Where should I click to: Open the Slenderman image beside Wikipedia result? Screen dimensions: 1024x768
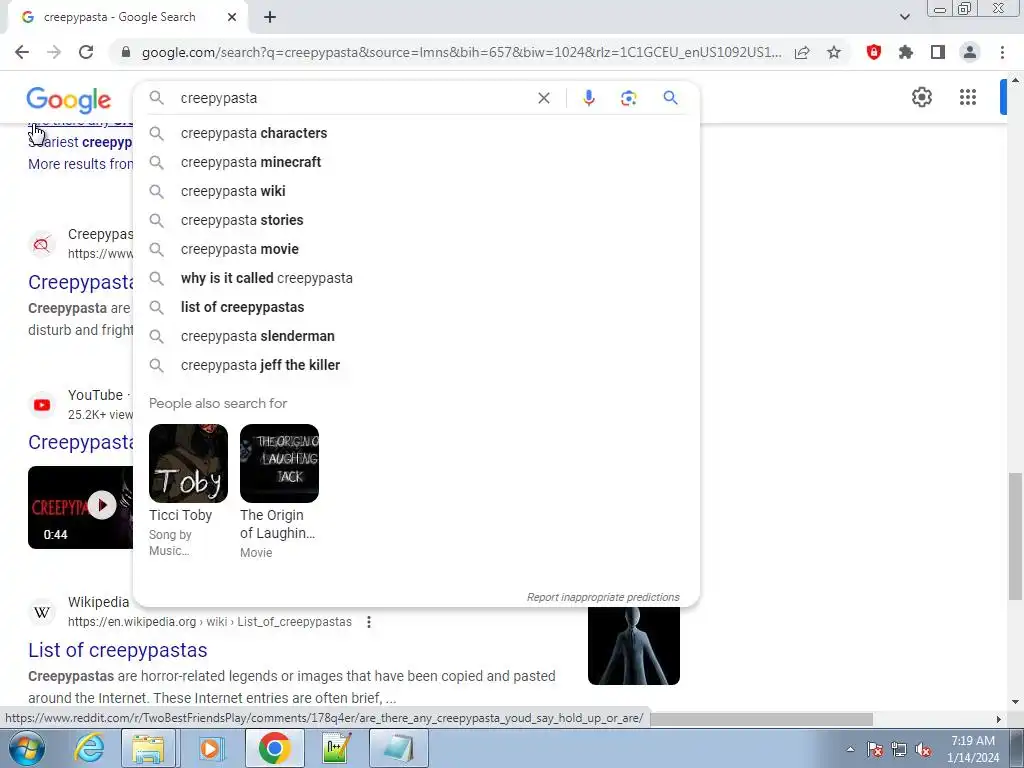(633, 645)
